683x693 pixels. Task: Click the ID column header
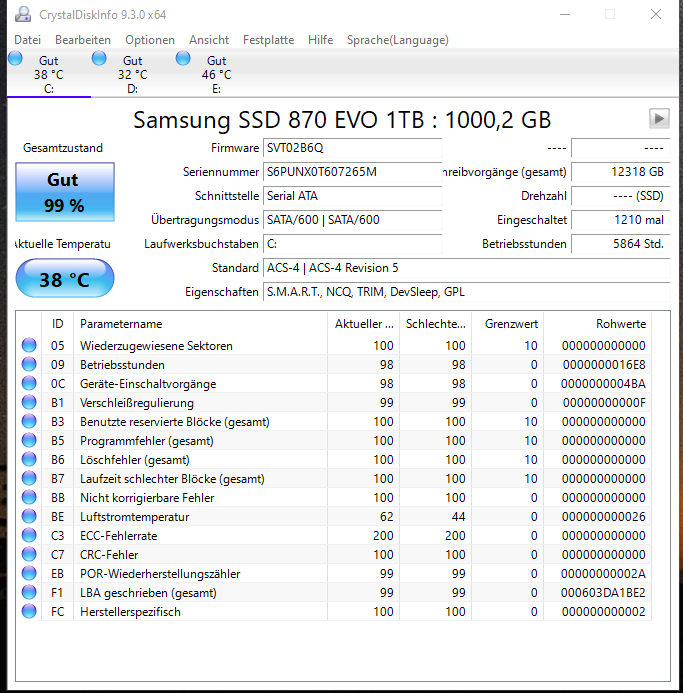coord(57,324)
